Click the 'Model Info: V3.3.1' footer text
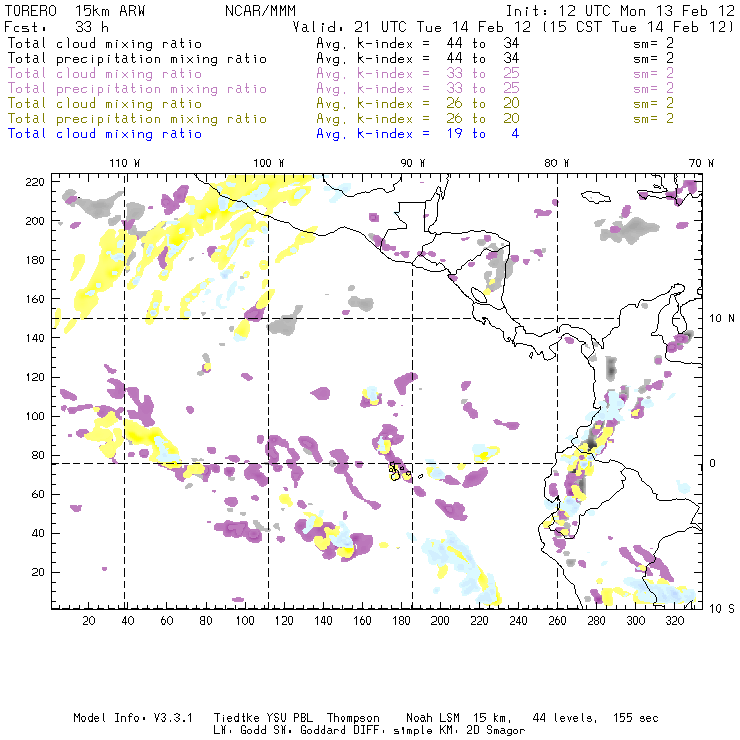The width and height of the screenshot is (740, 740). click(x=133, y=718)
